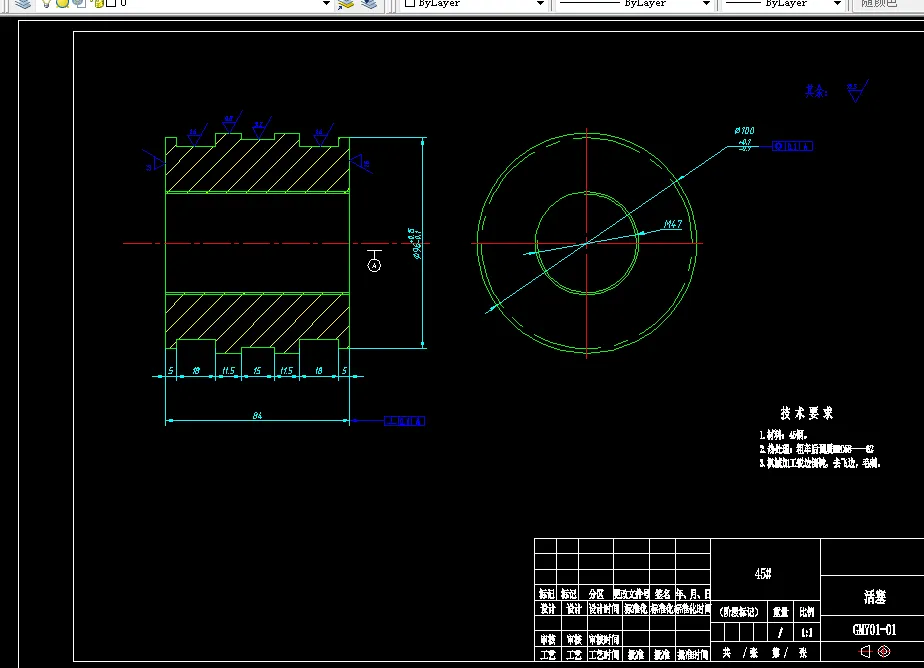Select the vertical ø96 dimension text
This screenshot has width=924, height=668.
(416, 244)
